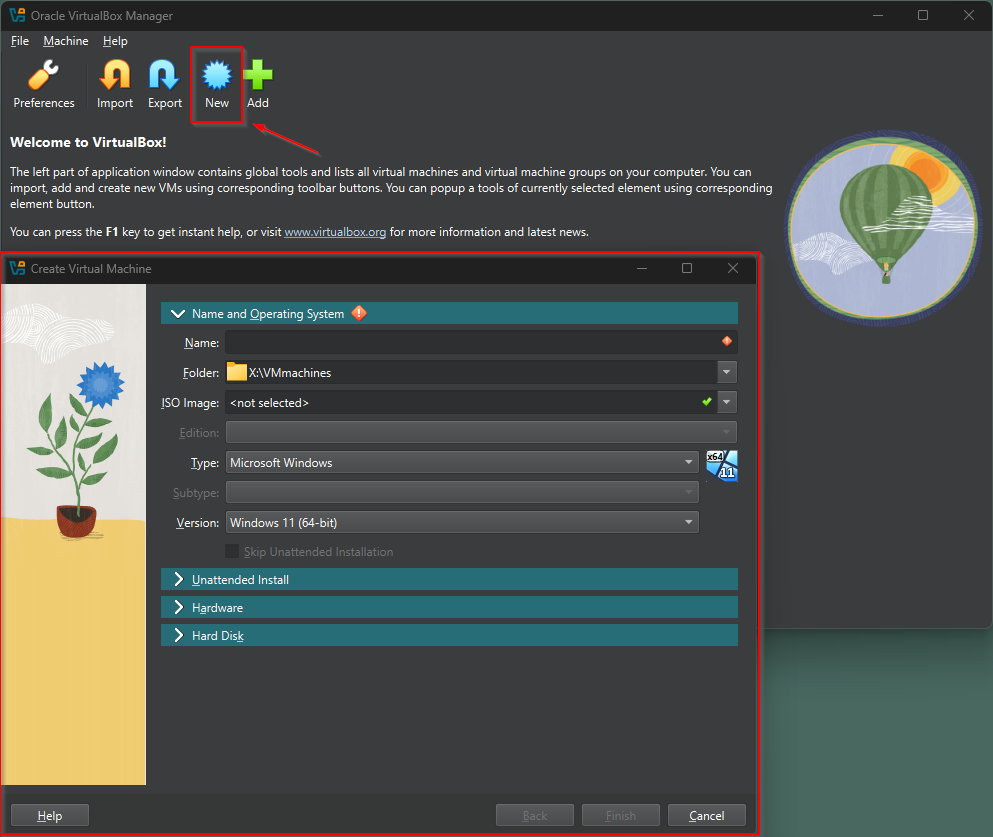Click the yellow folder icon in the Folder field
Image resolution: width=993 pixels, height=837 pixels.
237,372
